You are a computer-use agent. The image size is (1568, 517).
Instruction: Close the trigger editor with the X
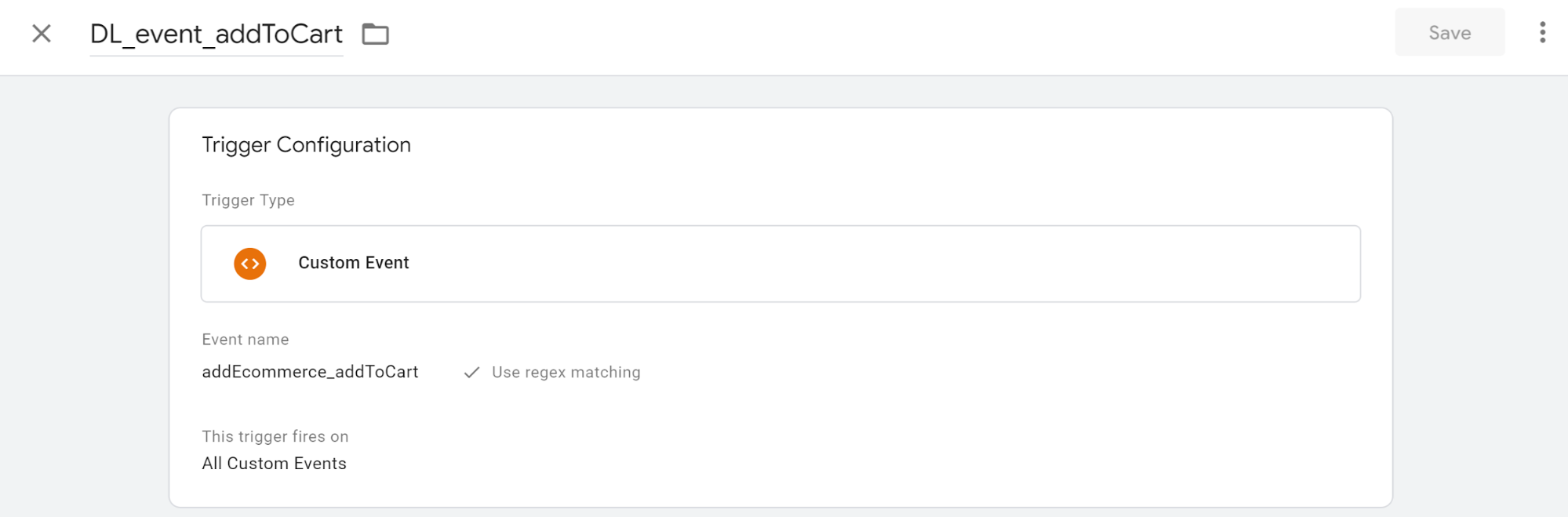pyautogui.click(x=42, y=34)
